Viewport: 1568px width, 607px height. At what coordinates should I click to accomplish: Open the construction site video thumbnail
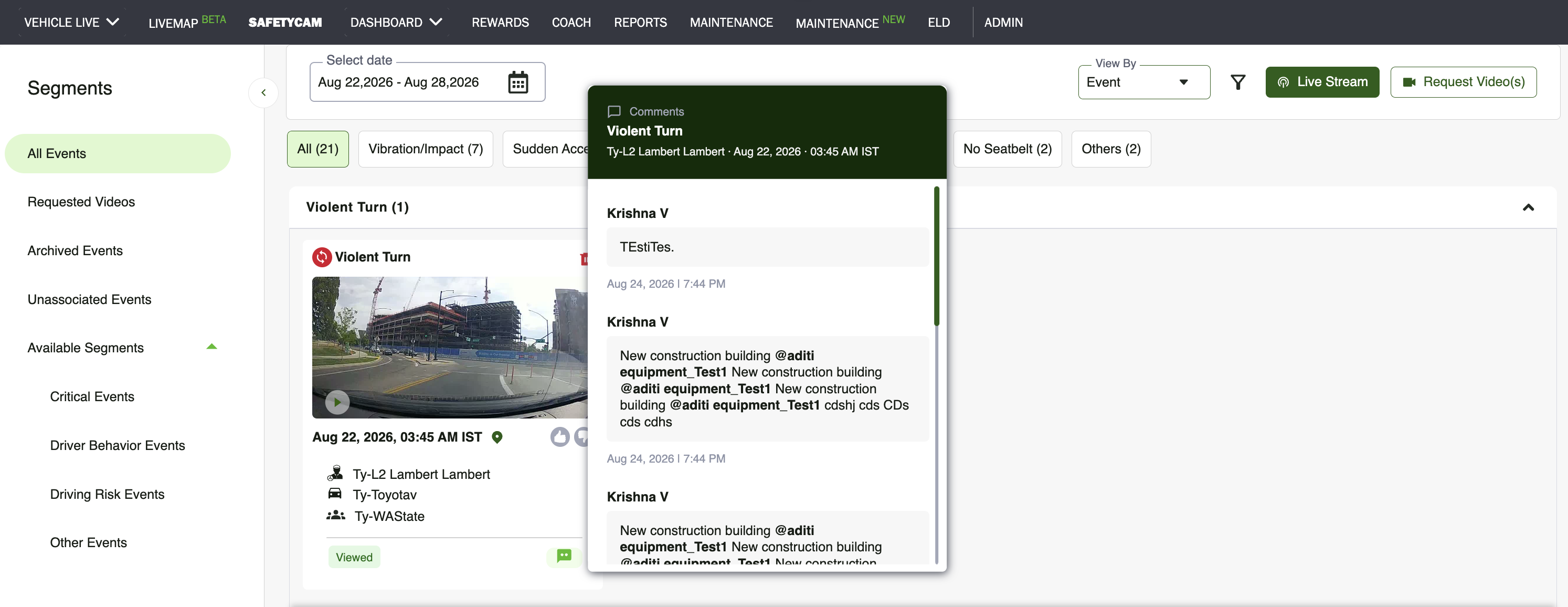[x=450, y=347]
